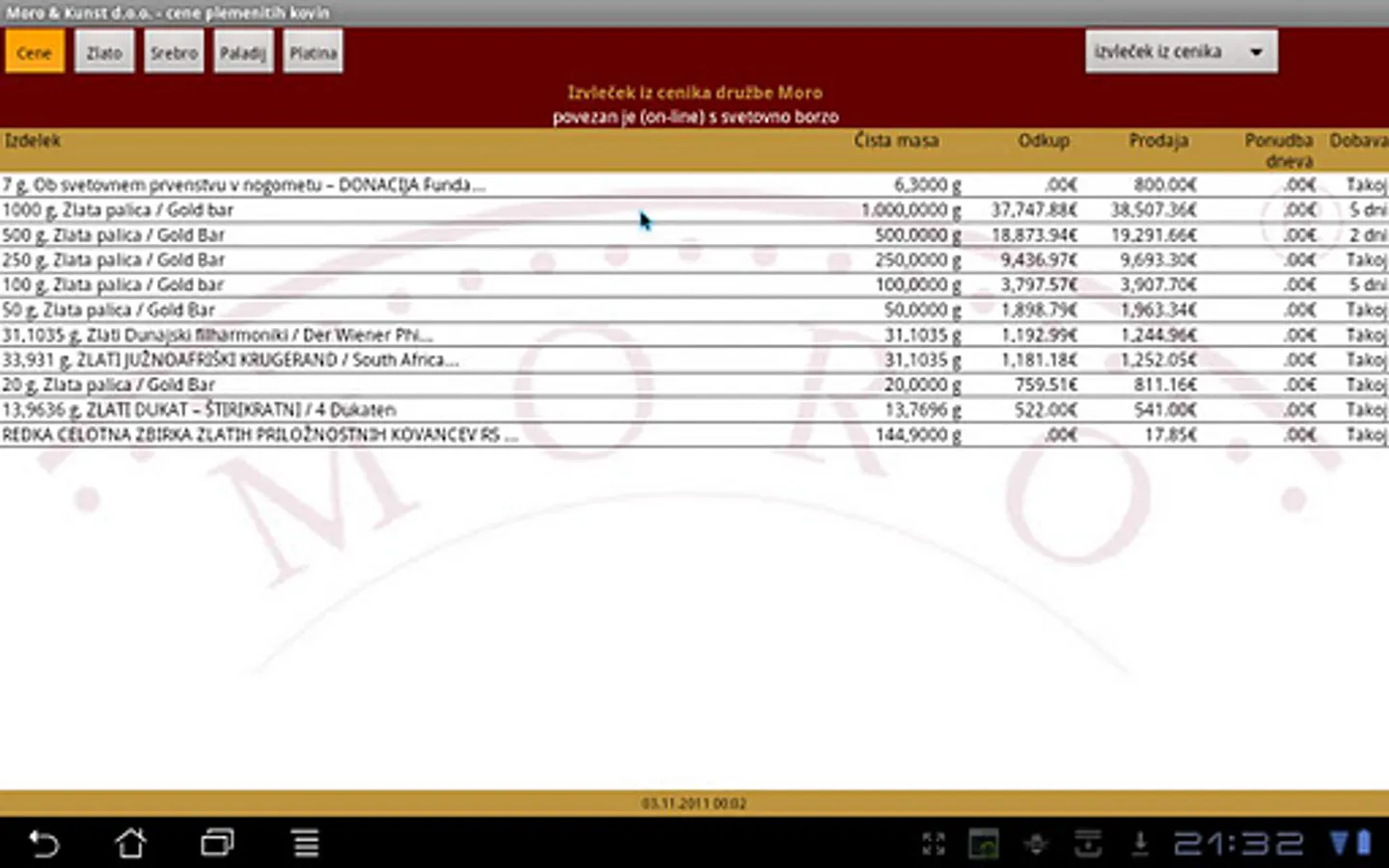
Task: Open the screenshot thumbnail notification icon
Action: pyautogui.click(x=984, y=844)
